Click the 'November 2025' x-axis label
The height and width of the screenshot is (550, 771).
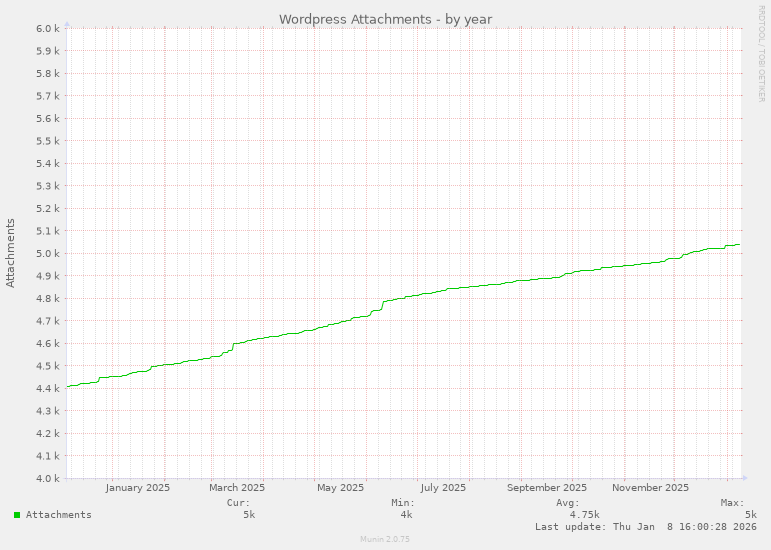650,488
